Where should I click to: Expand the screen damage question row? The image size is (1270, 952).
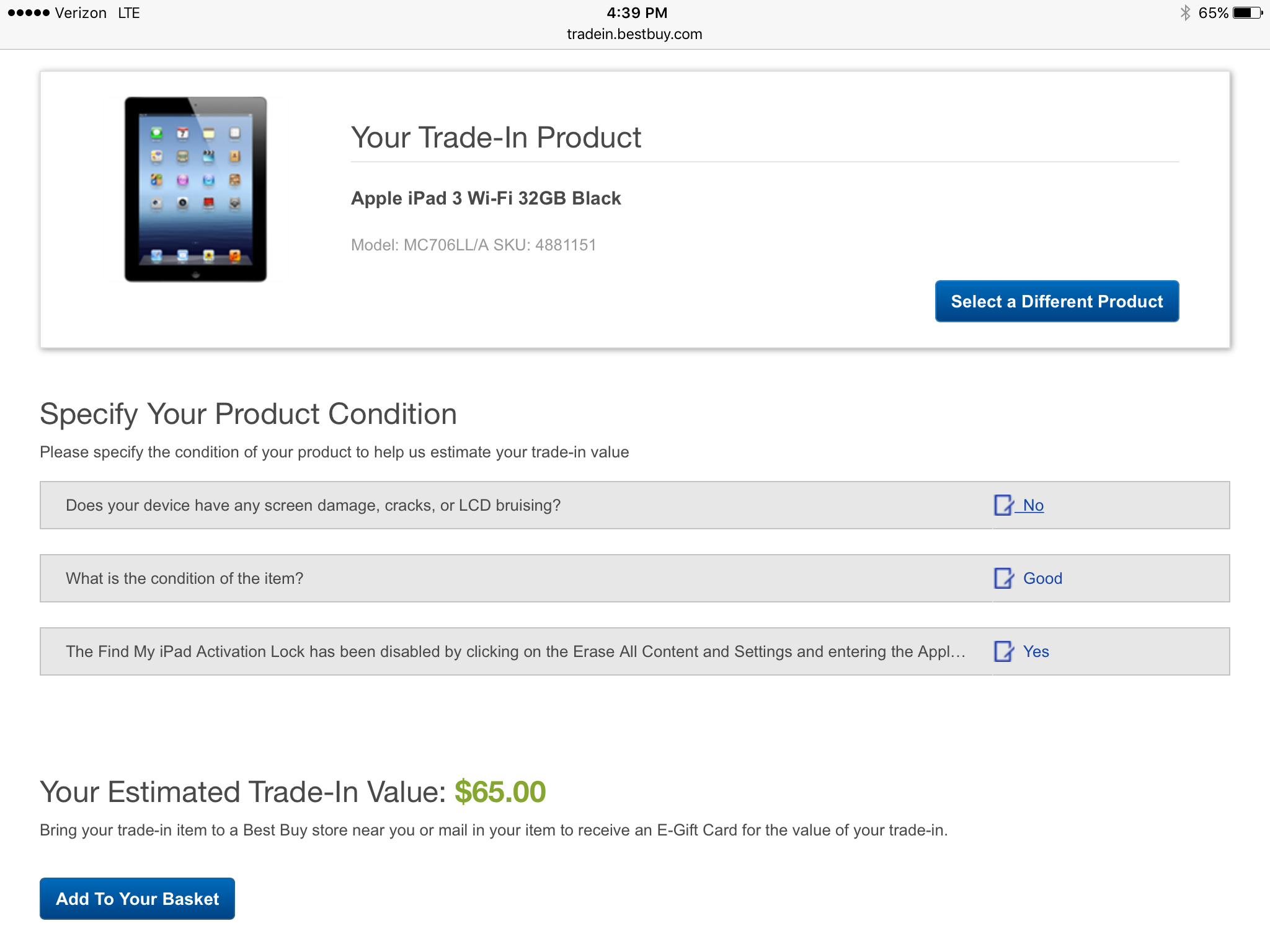(313, 505)
